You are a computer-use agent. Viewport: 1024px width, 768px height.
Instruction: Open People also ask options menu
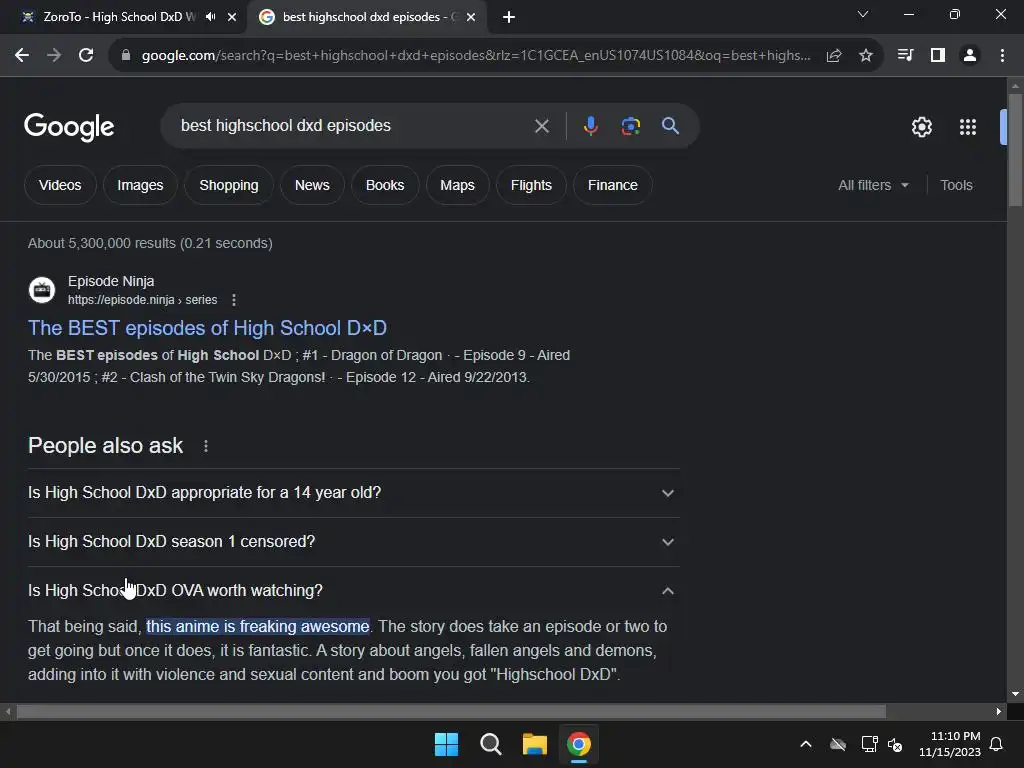[x=206, y=446]
